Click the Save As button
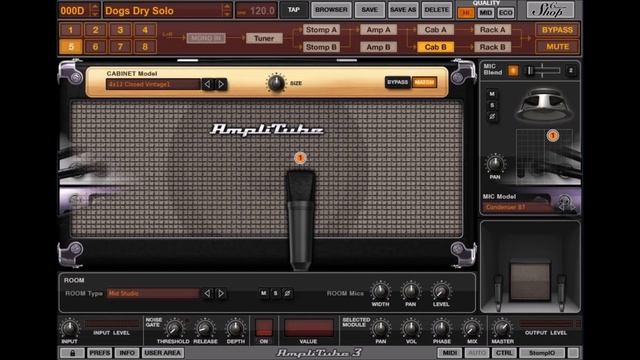Viewport: 640px width, 360px height. pyautogui.click(x=403, y=10)
